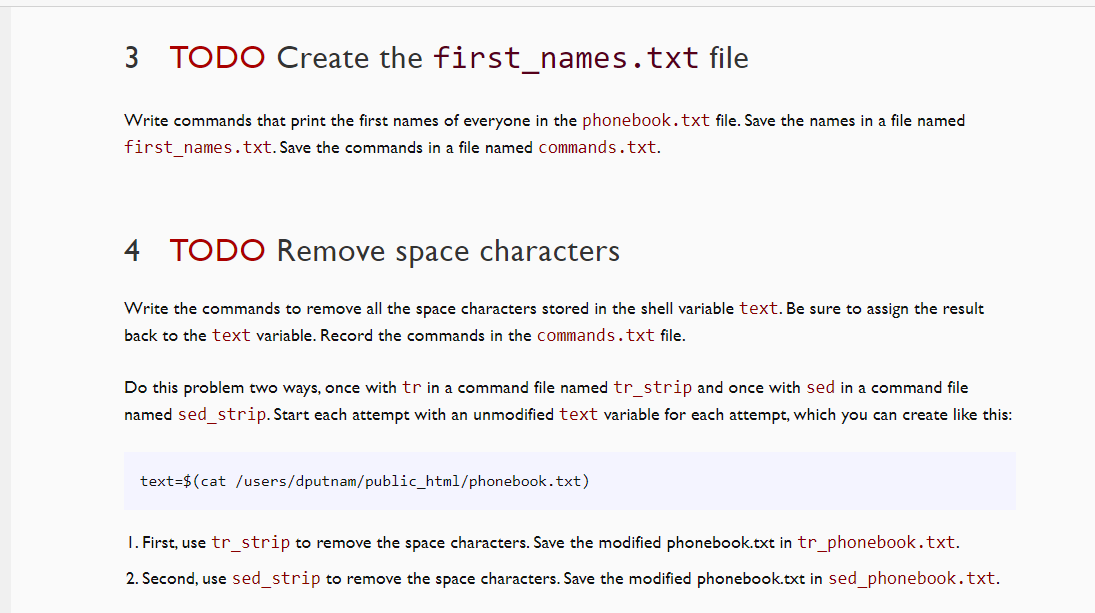
Task: Click the section number '3' heading marker
Action: (x=131, y=58)
